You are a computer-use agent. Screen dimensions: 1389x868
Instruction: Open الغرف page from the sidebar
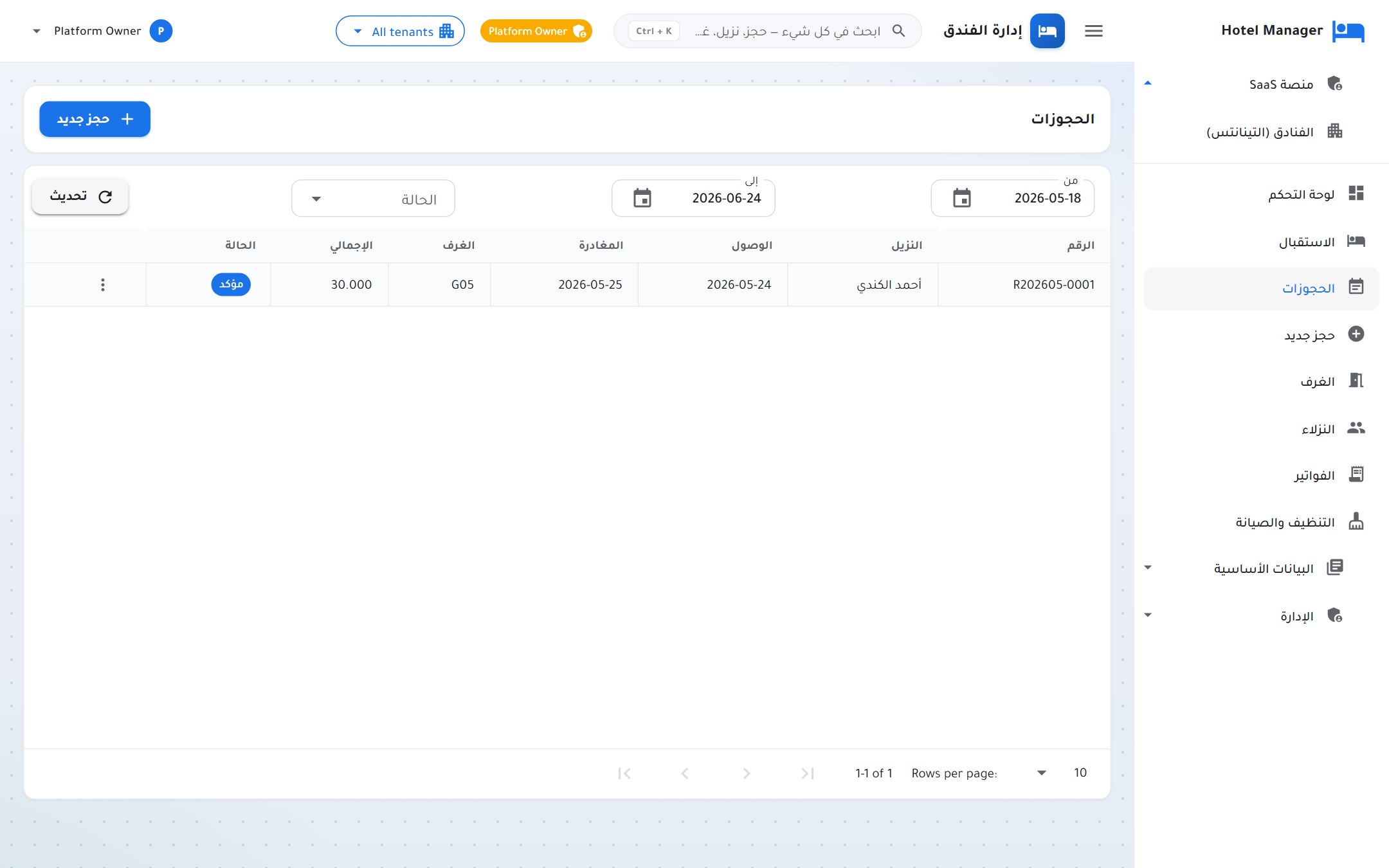click(1262, 381)
